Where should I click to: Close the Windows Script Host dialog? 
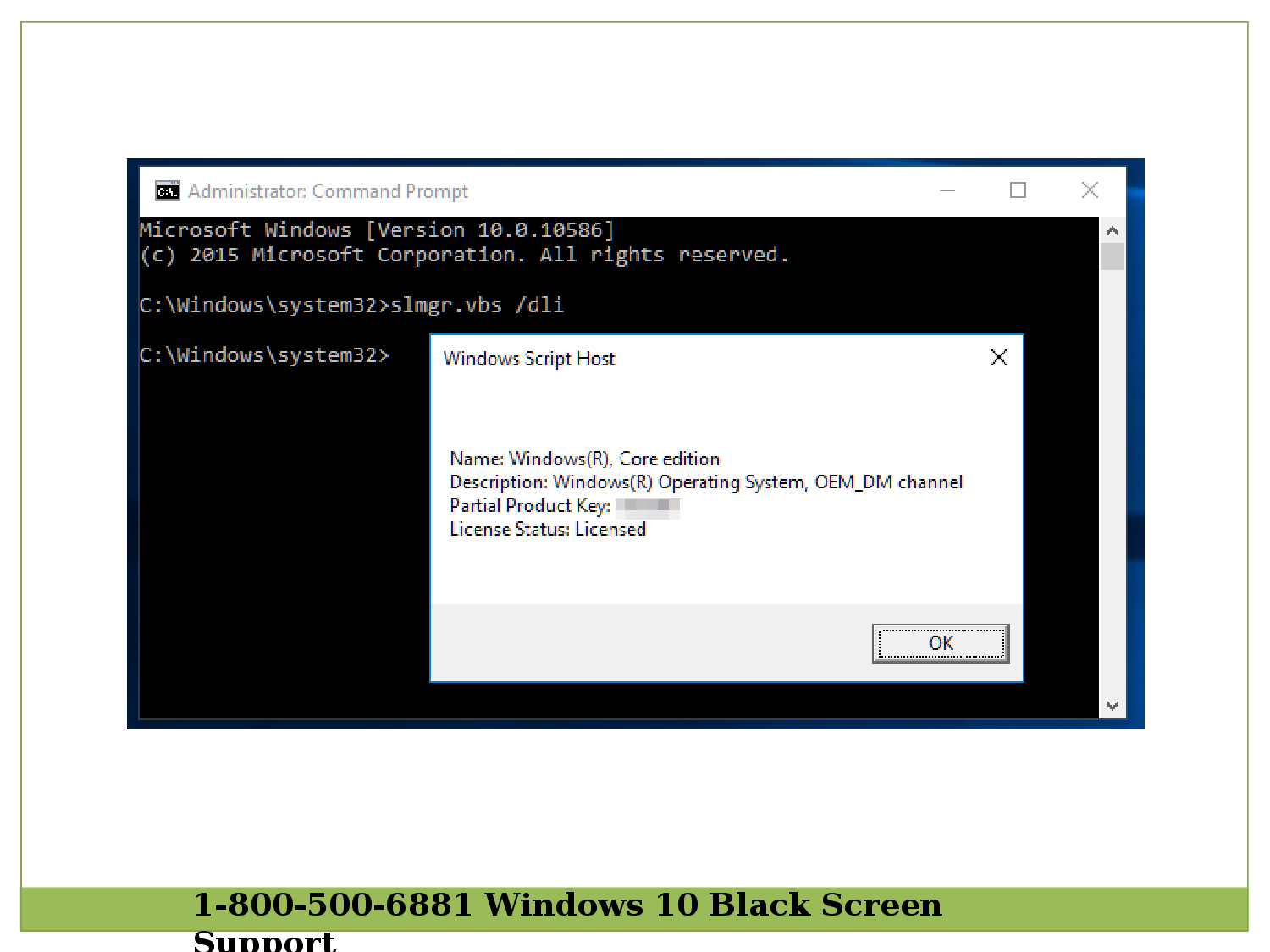pyautogui.click(x=999, y=358)
